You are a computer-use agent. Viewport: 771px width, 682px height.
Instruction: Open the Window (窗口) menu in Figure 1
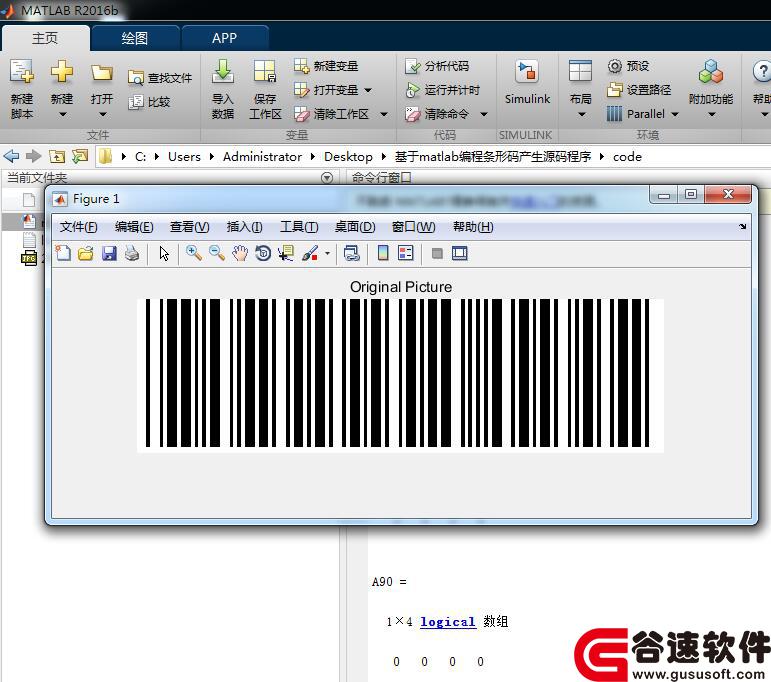413,227
